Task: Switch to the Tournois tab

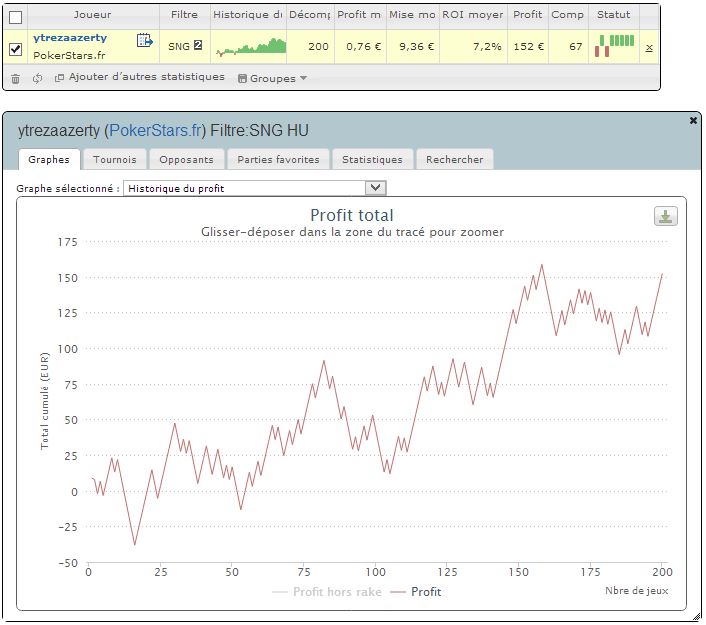Action: point(115,159)
